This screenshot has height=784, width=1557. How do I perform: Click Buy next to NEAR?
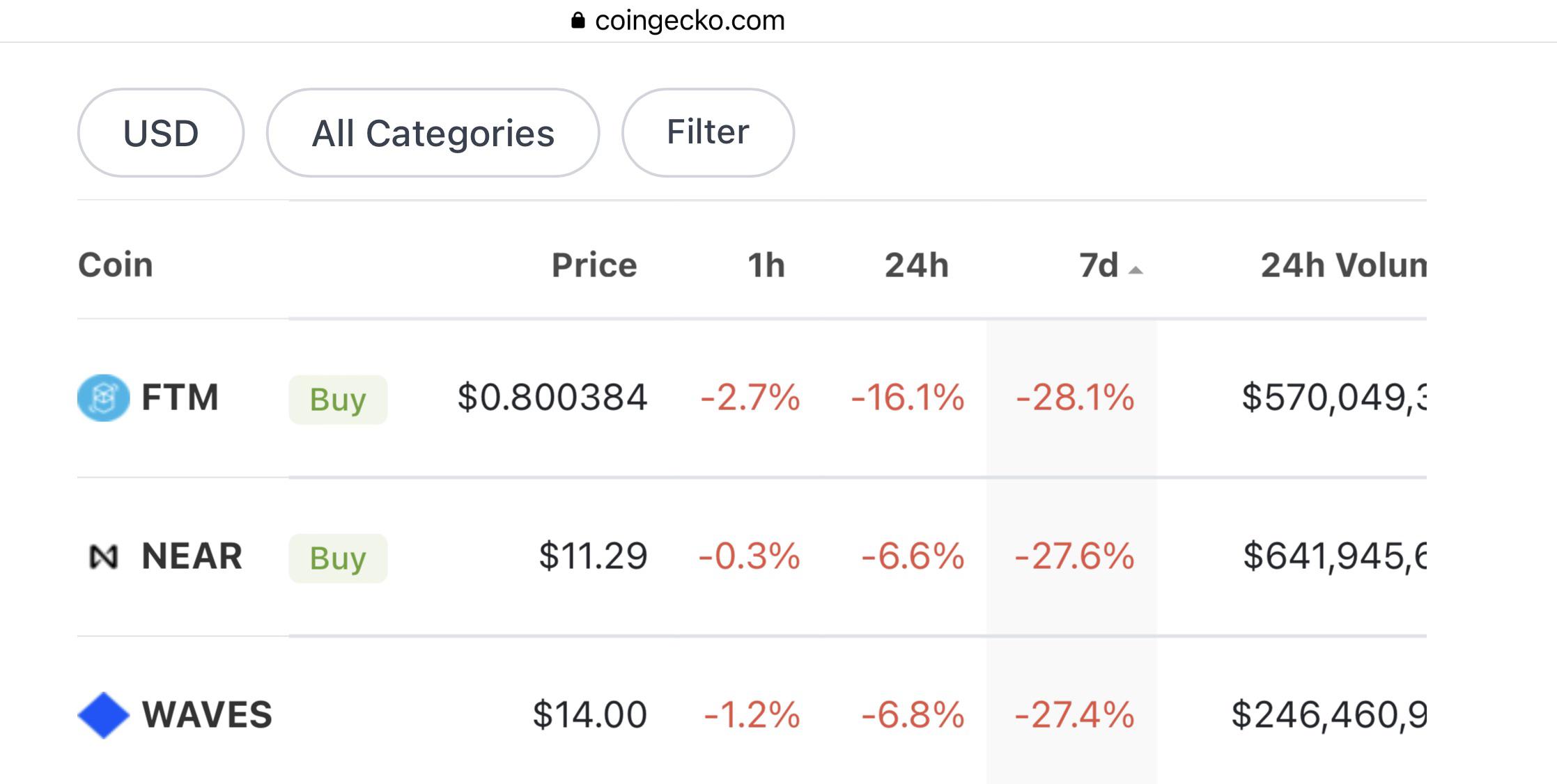338,557
